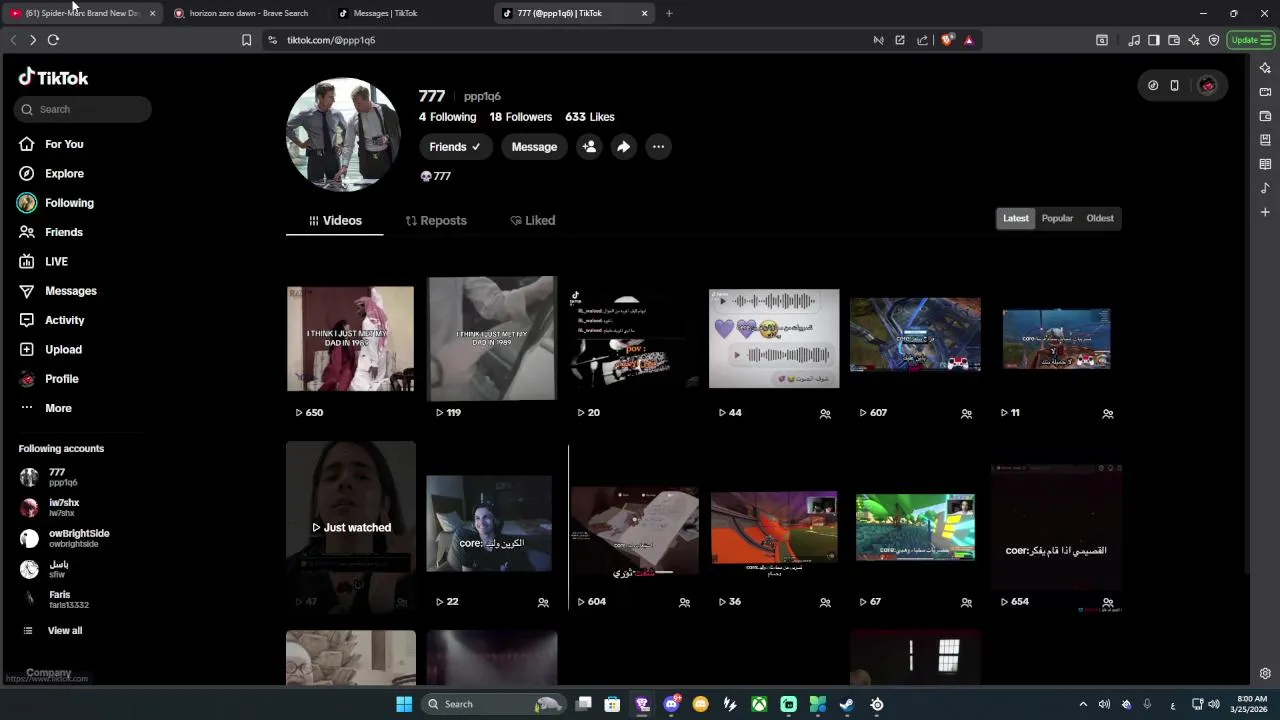Open the 4 Following list

pos(447,117)
